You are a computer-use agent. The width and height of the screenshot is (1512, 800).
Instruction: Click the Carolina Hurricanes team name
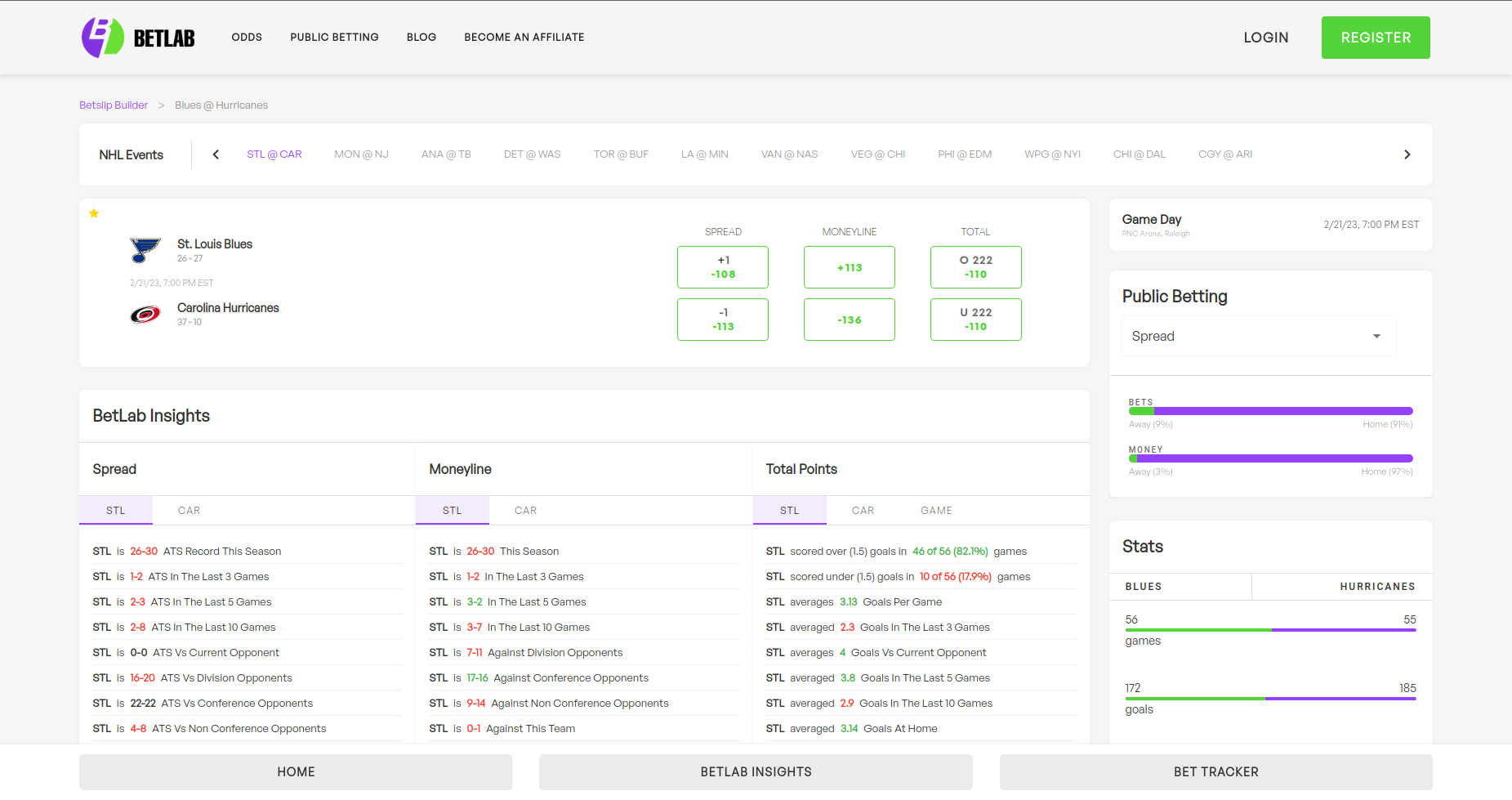[x=228, y=308]
